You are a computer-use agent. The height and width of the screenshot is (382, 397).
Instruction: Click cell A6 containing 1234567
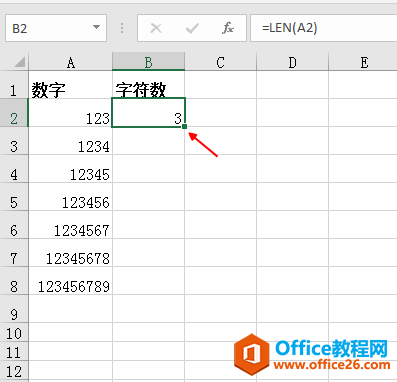(70, 225)
